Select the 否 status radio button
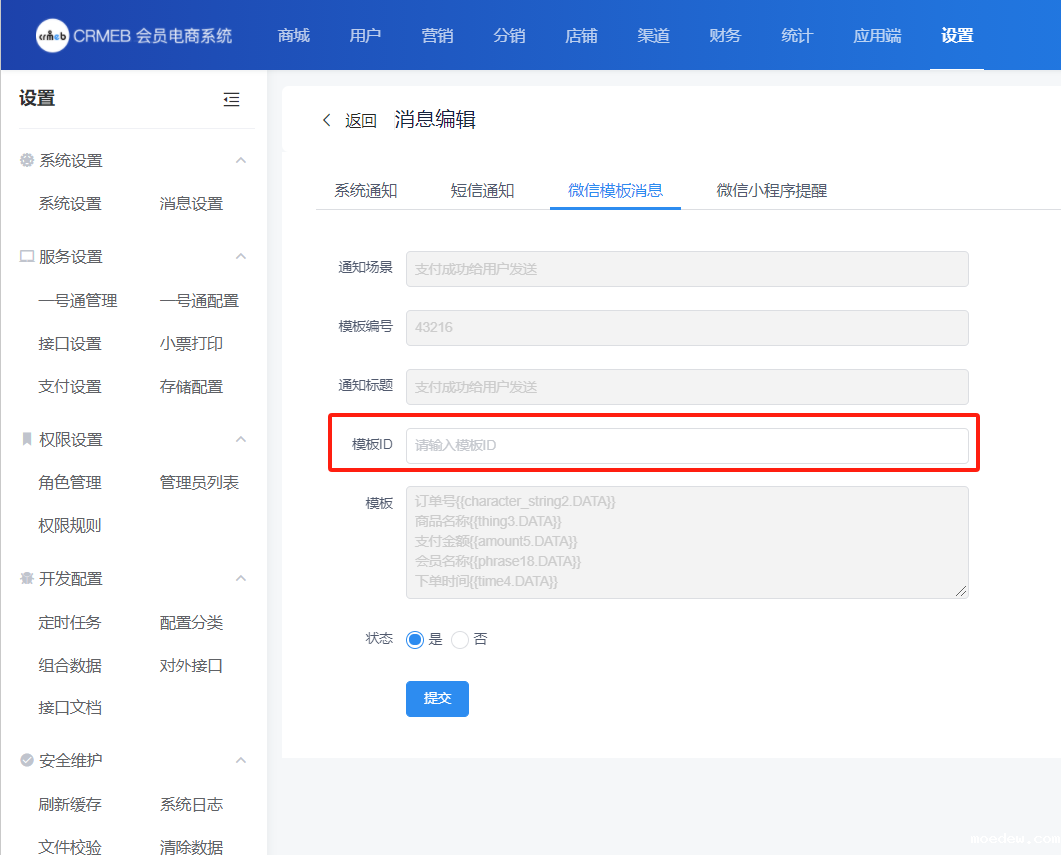 (460, 640)
